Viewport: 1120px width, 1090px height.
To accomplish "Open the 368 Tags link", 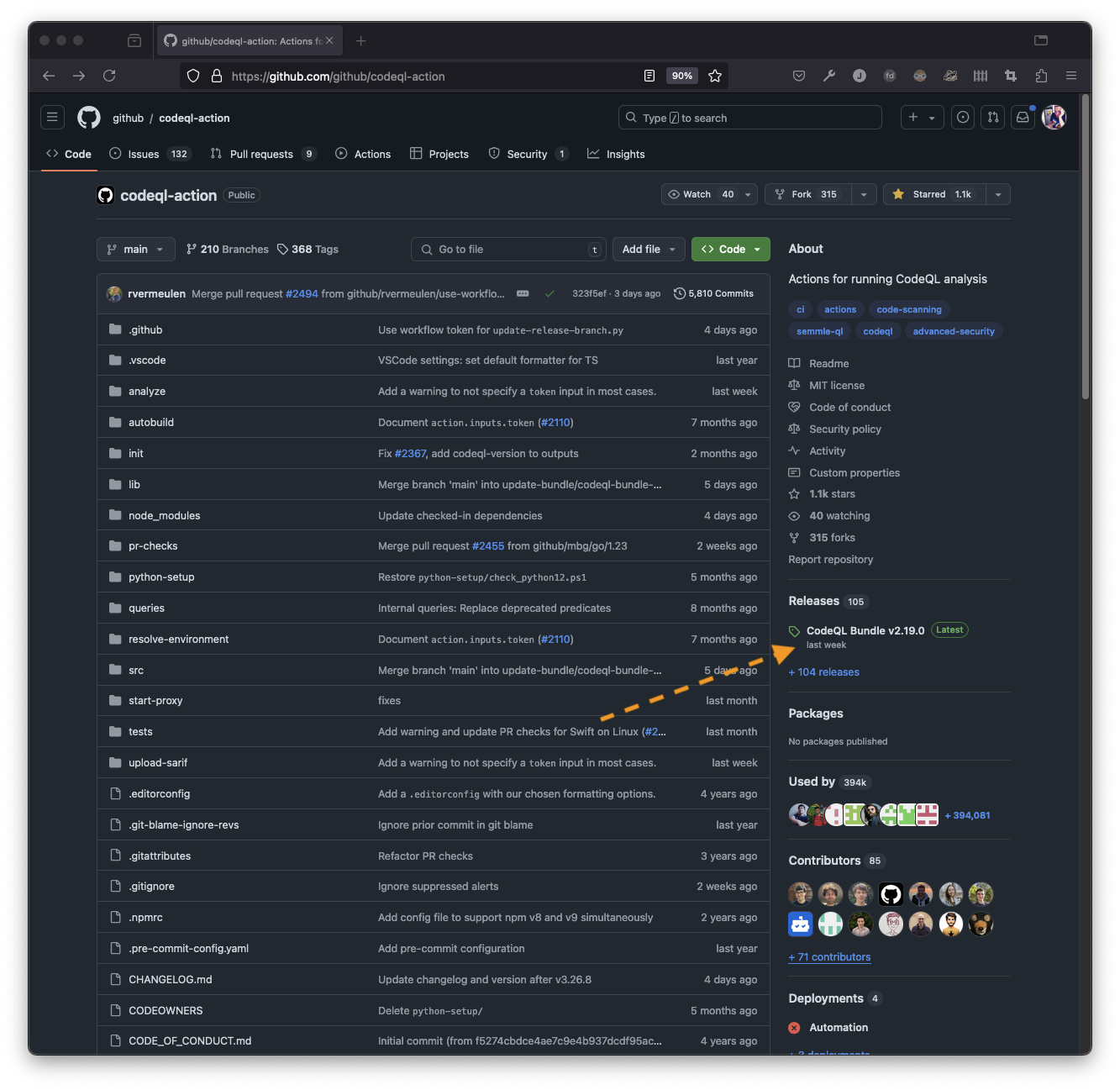I will (308, 249).
